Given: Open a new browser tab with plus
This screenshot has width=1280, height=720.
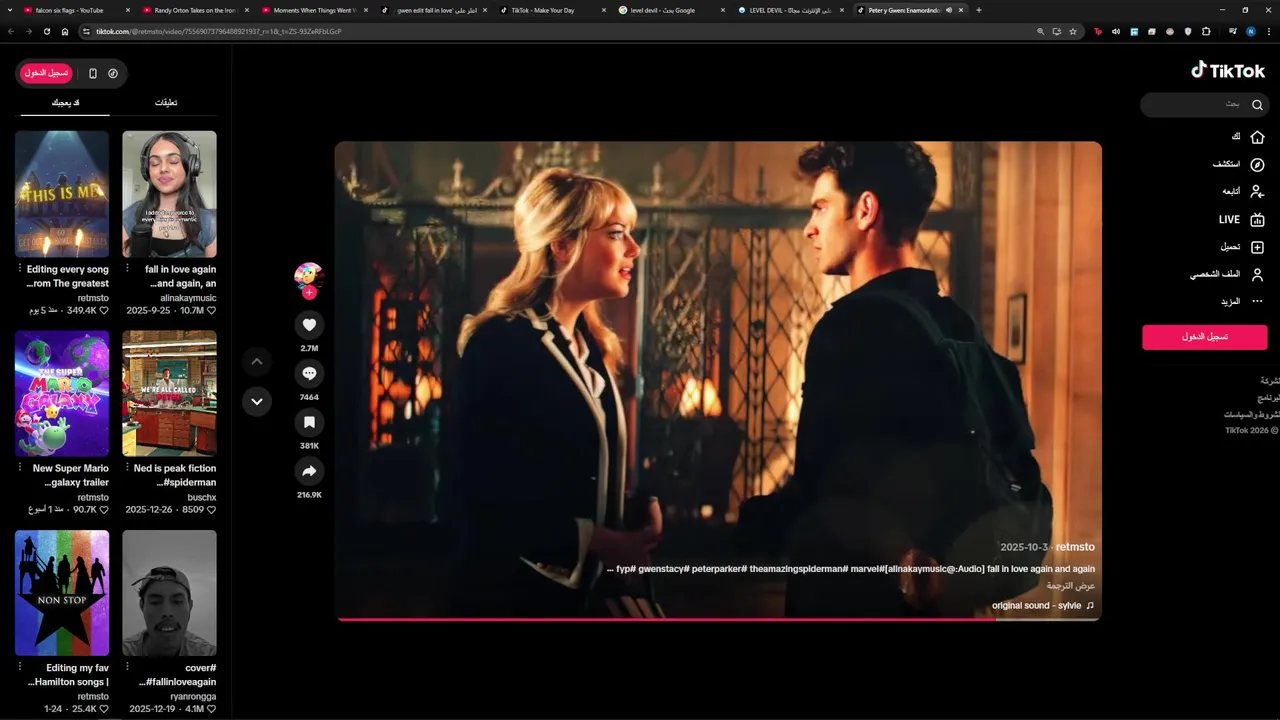Looking at the screenshot, I should tap(978, 10).
